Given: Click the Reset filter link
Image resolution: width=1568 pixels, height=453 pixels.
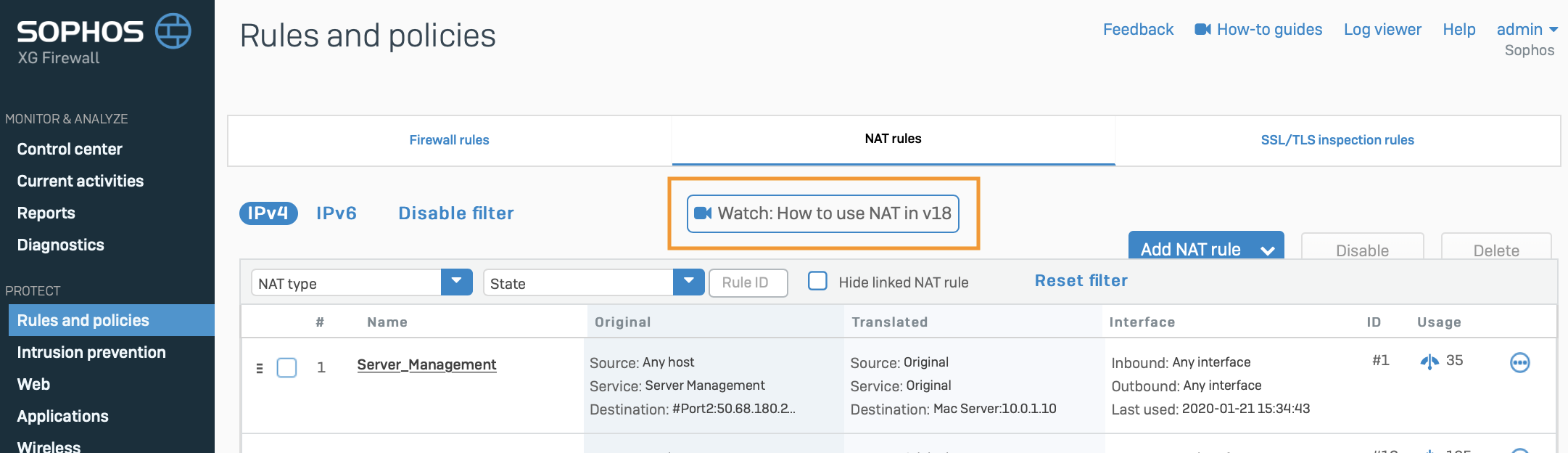Looking at the screenshot, I should click(1081, 281).
